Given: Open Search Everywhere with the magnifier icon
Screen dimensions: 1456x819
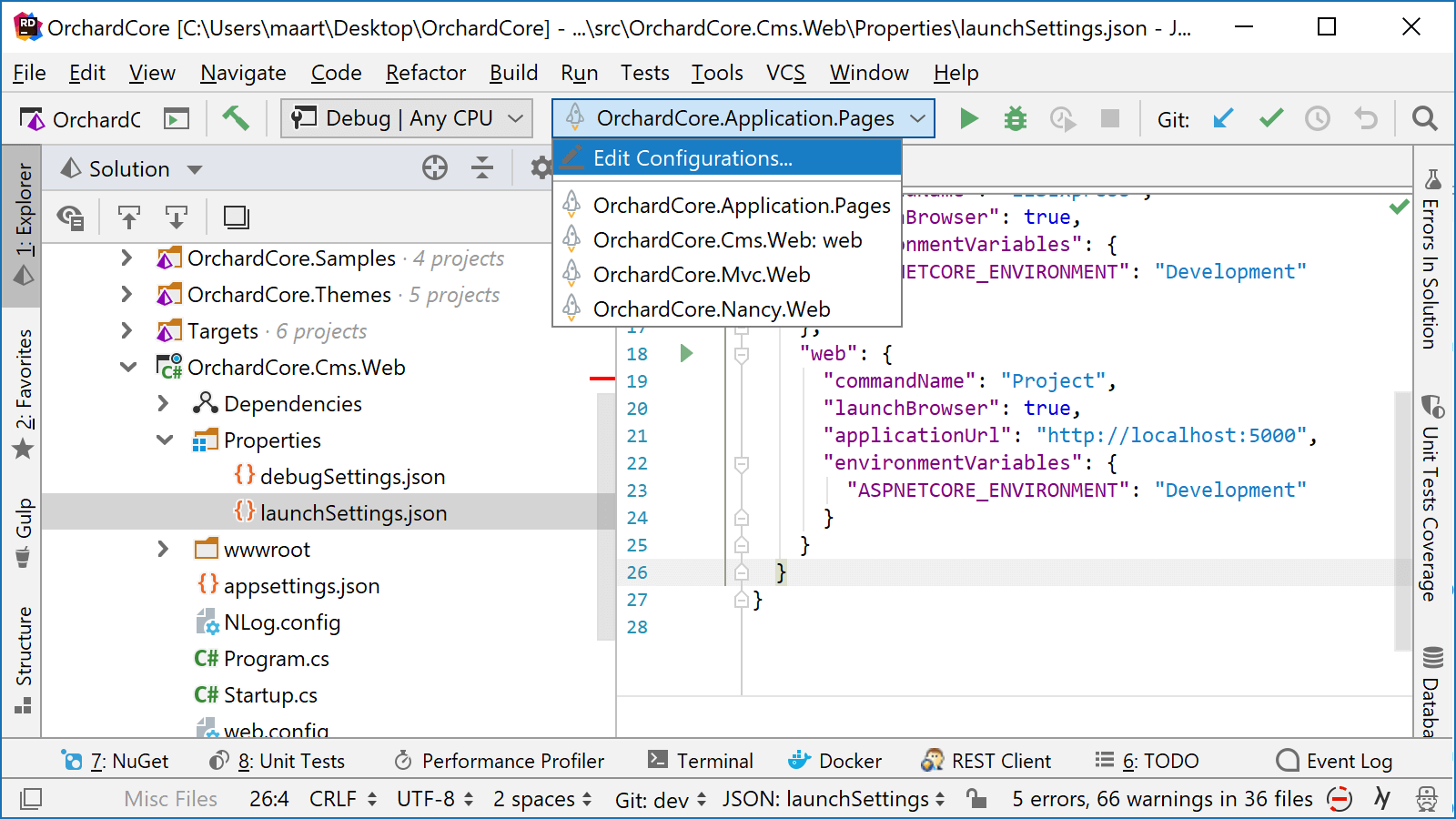Looking at the screenshot, I should [1425, 118].
